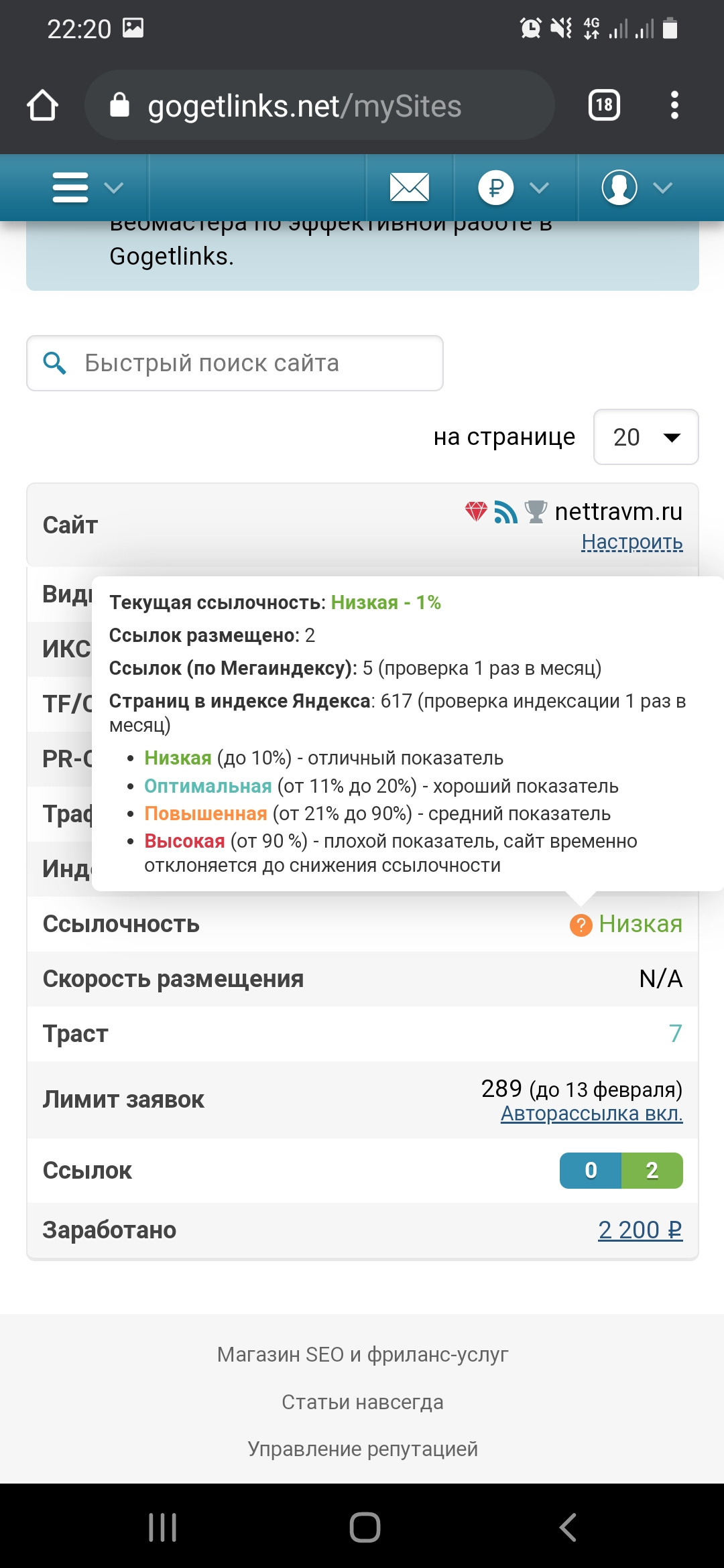
Task: Open the hamburger main menu
Action: click(x=70, y=188)
